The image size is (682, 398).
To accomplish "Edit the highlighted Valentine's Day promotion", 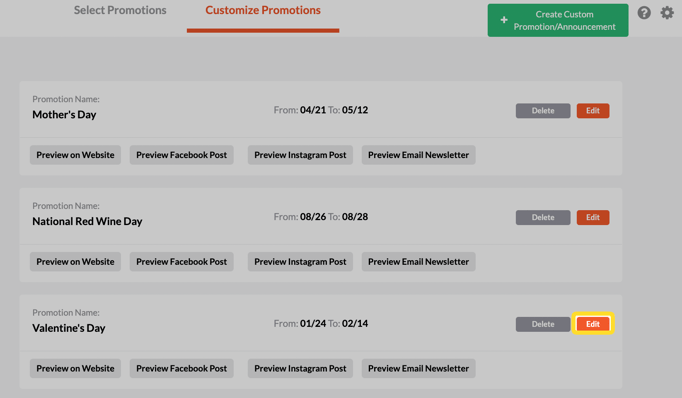I will click(x=593, y=324).
